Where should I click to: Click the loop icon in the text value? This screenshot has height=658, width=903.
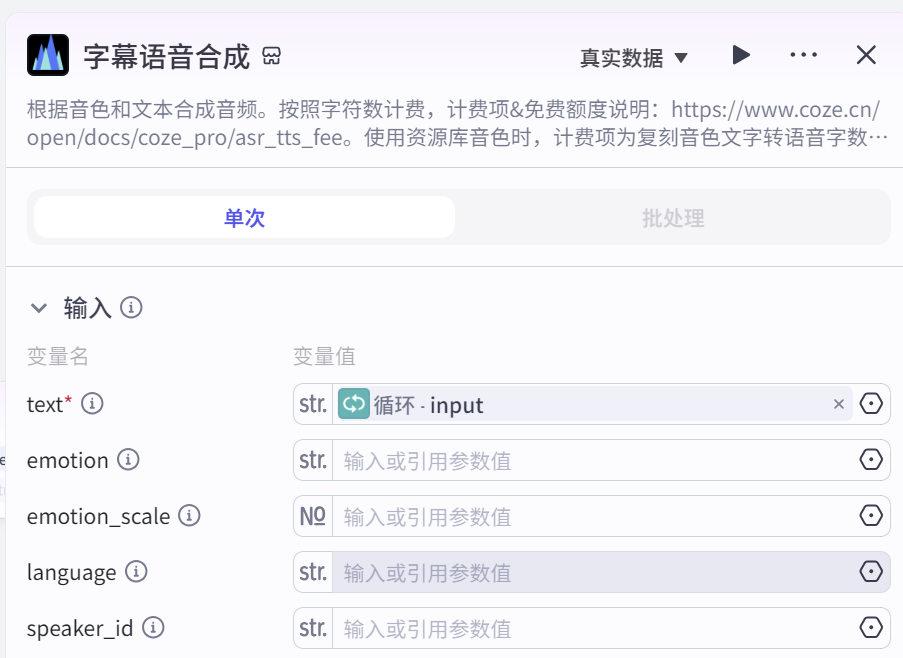(354, 404)
